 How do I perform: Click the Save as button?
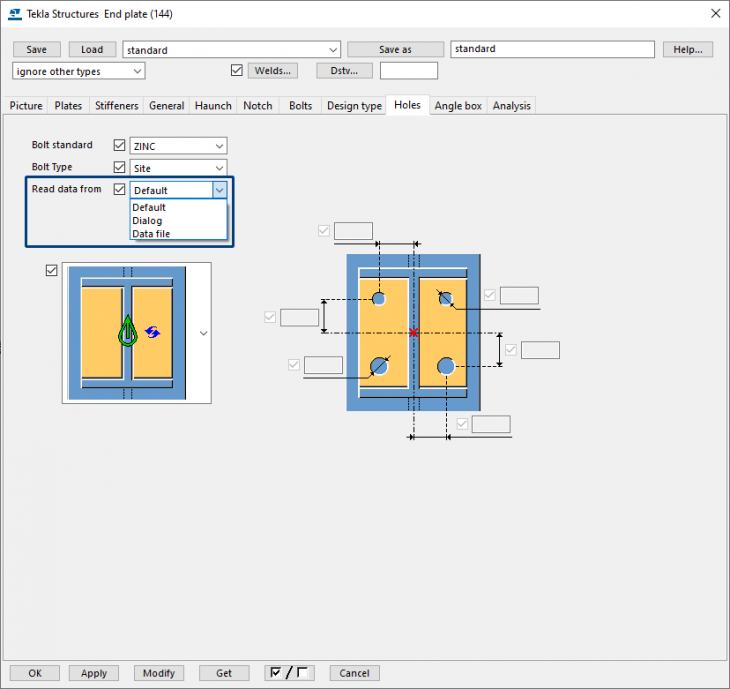(x=395, y=49)
